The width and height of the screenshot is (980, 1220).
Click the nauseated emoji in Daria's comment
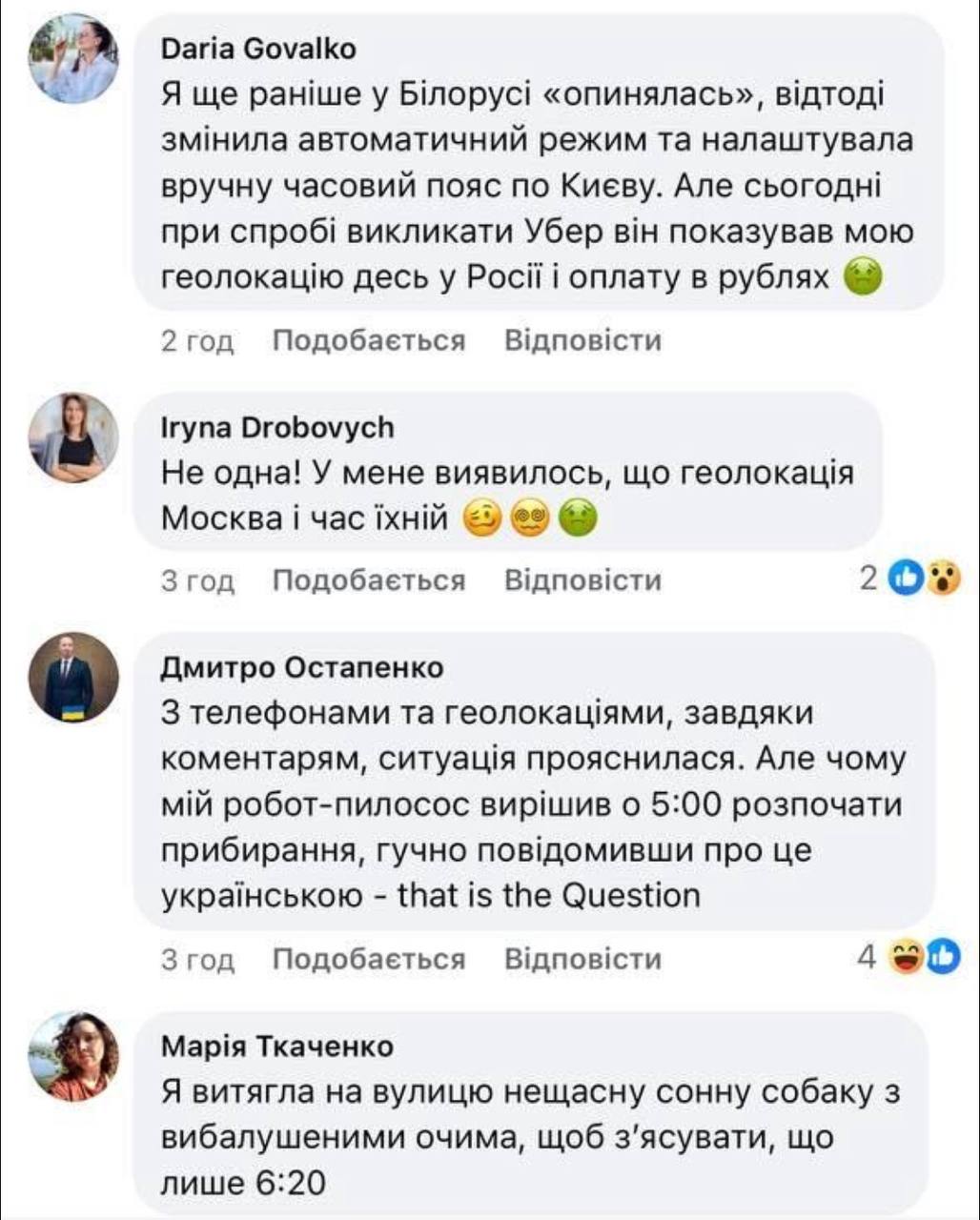click(x=864, y=278)
